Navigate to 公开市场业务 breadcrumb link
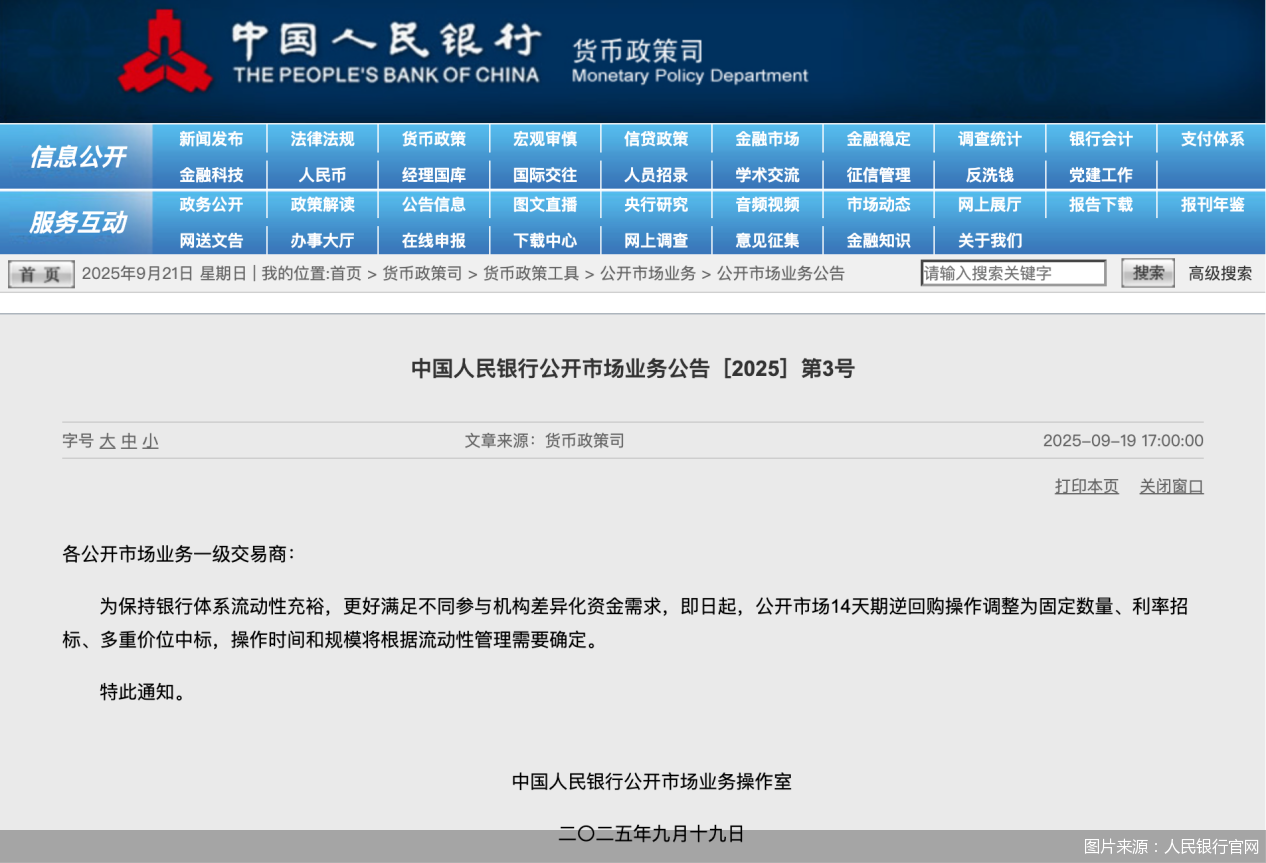1266x863 pixels. click(647, 273)
